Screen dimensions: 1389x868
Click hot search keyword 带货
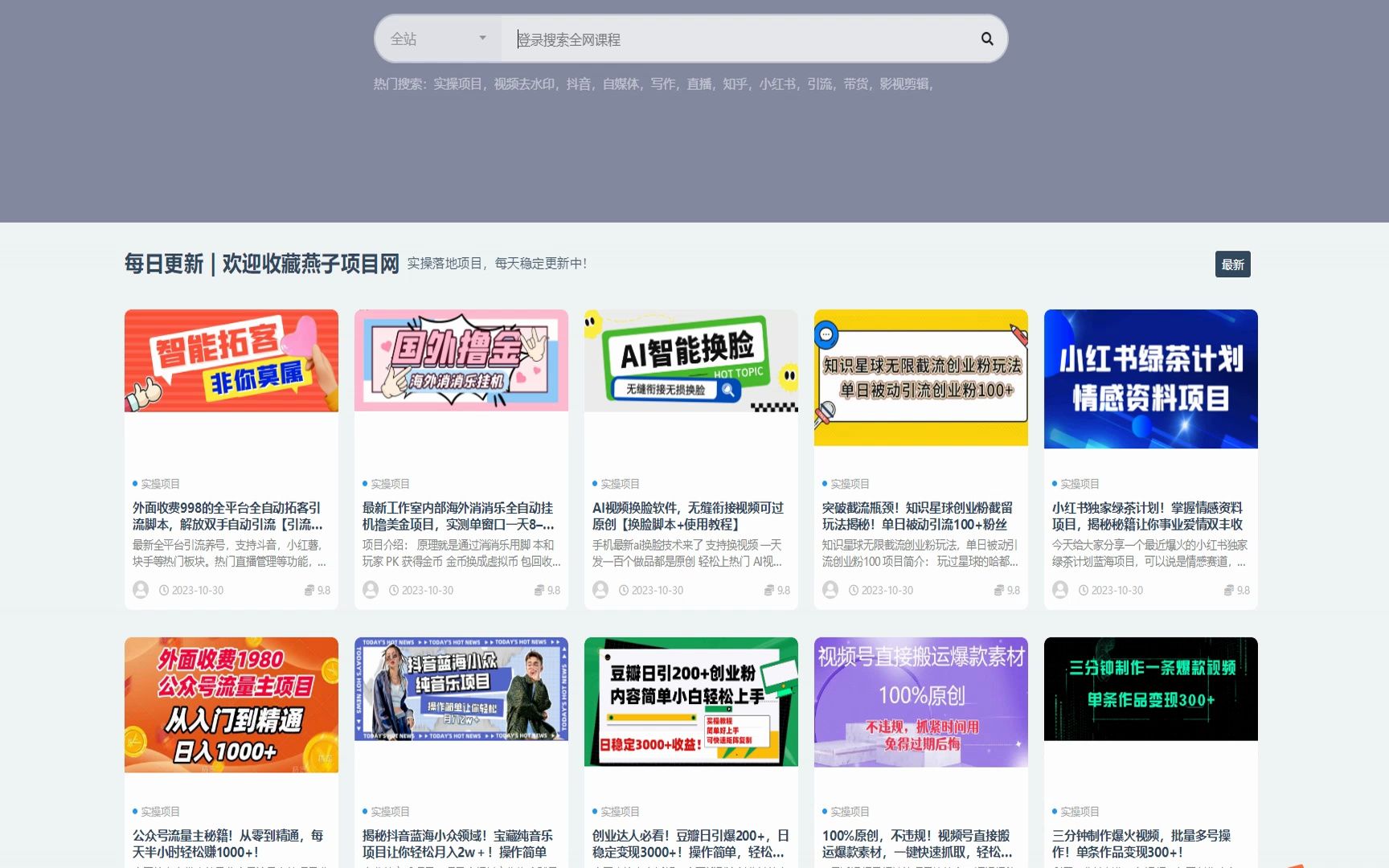[x=855, y=84]
